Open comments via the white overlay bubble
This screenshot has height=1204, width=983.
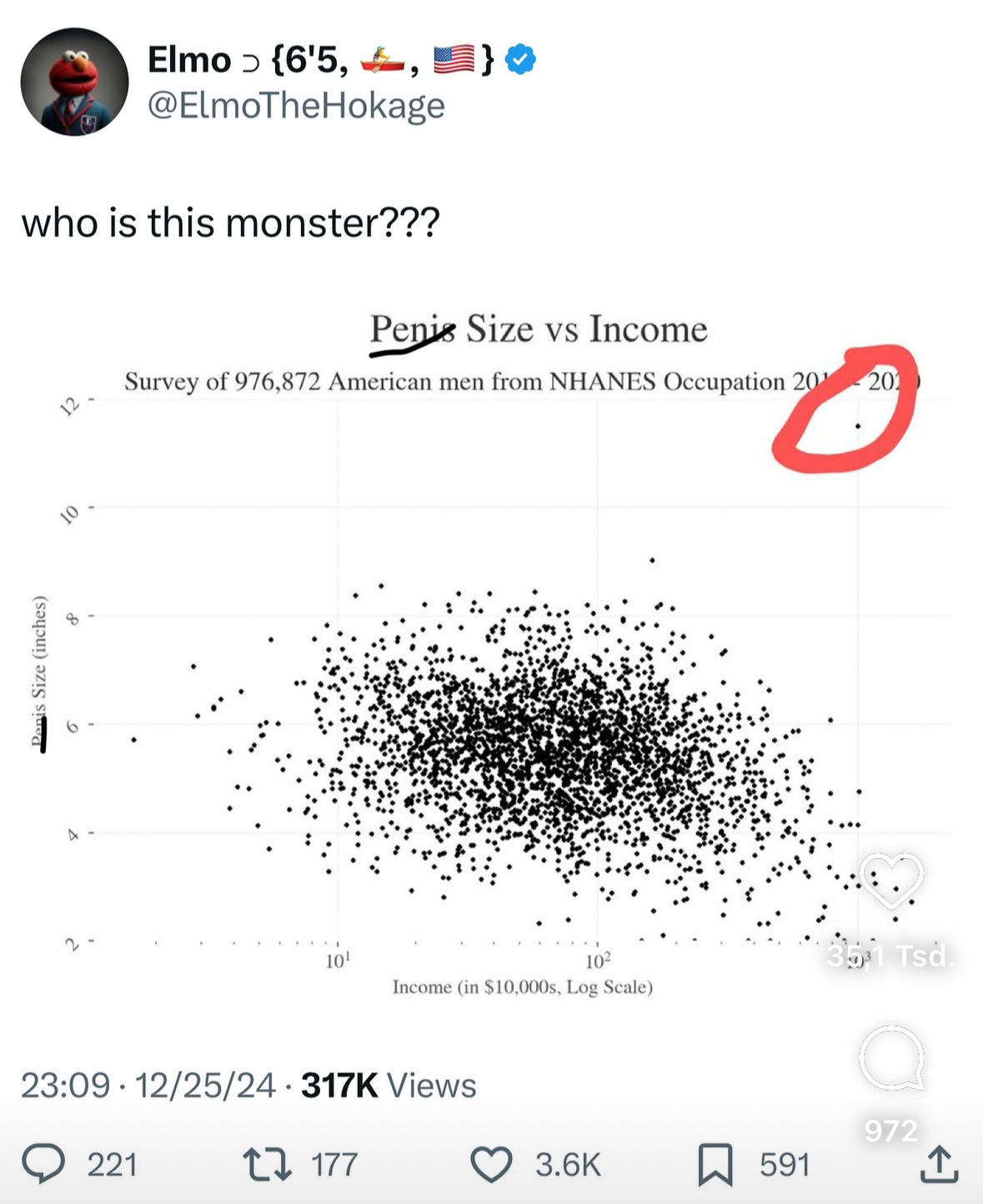click(x=891, y=1057)
